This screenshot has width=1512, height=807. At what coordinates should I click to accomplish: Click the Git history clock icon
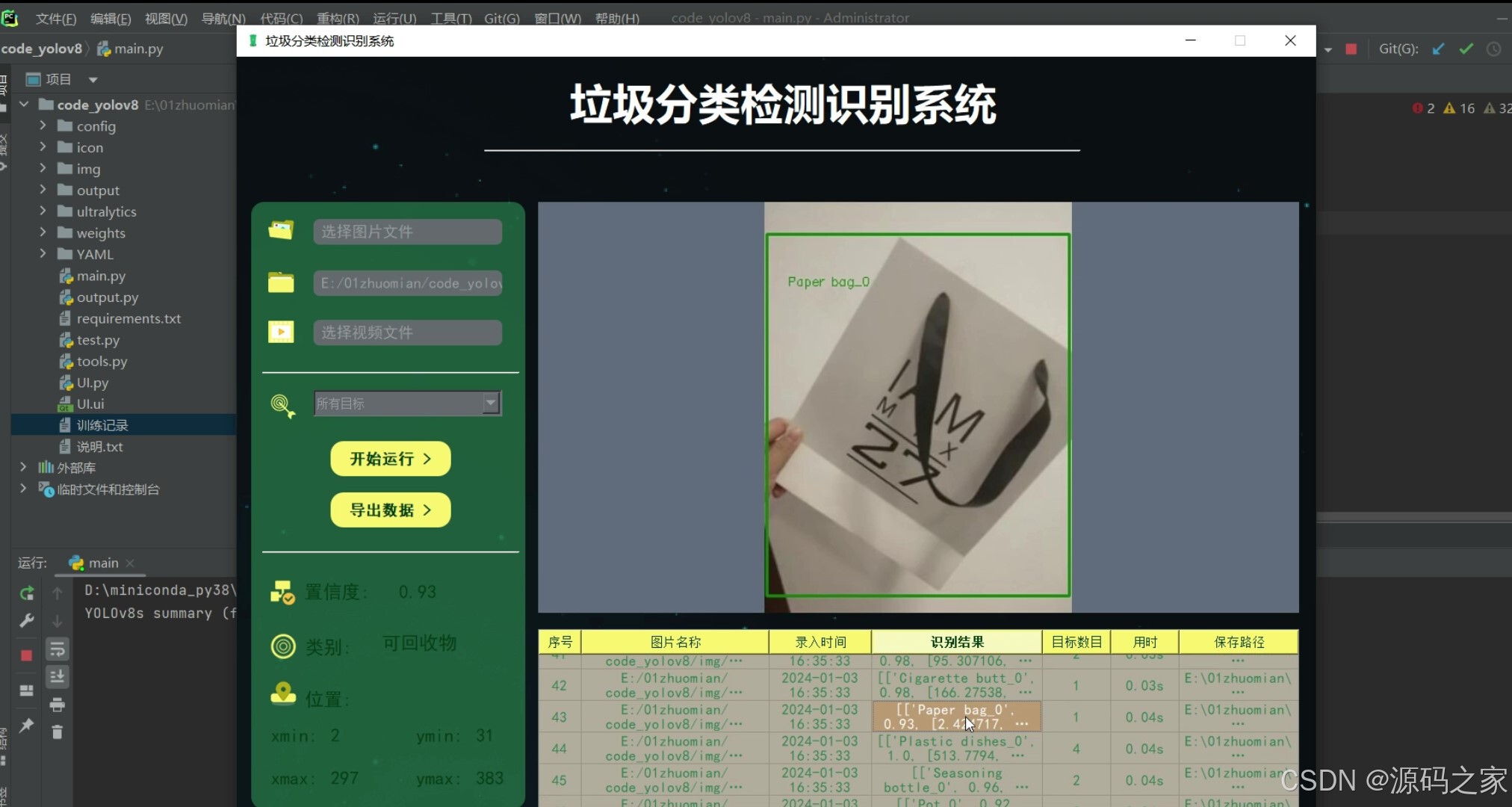[1493, 49]
